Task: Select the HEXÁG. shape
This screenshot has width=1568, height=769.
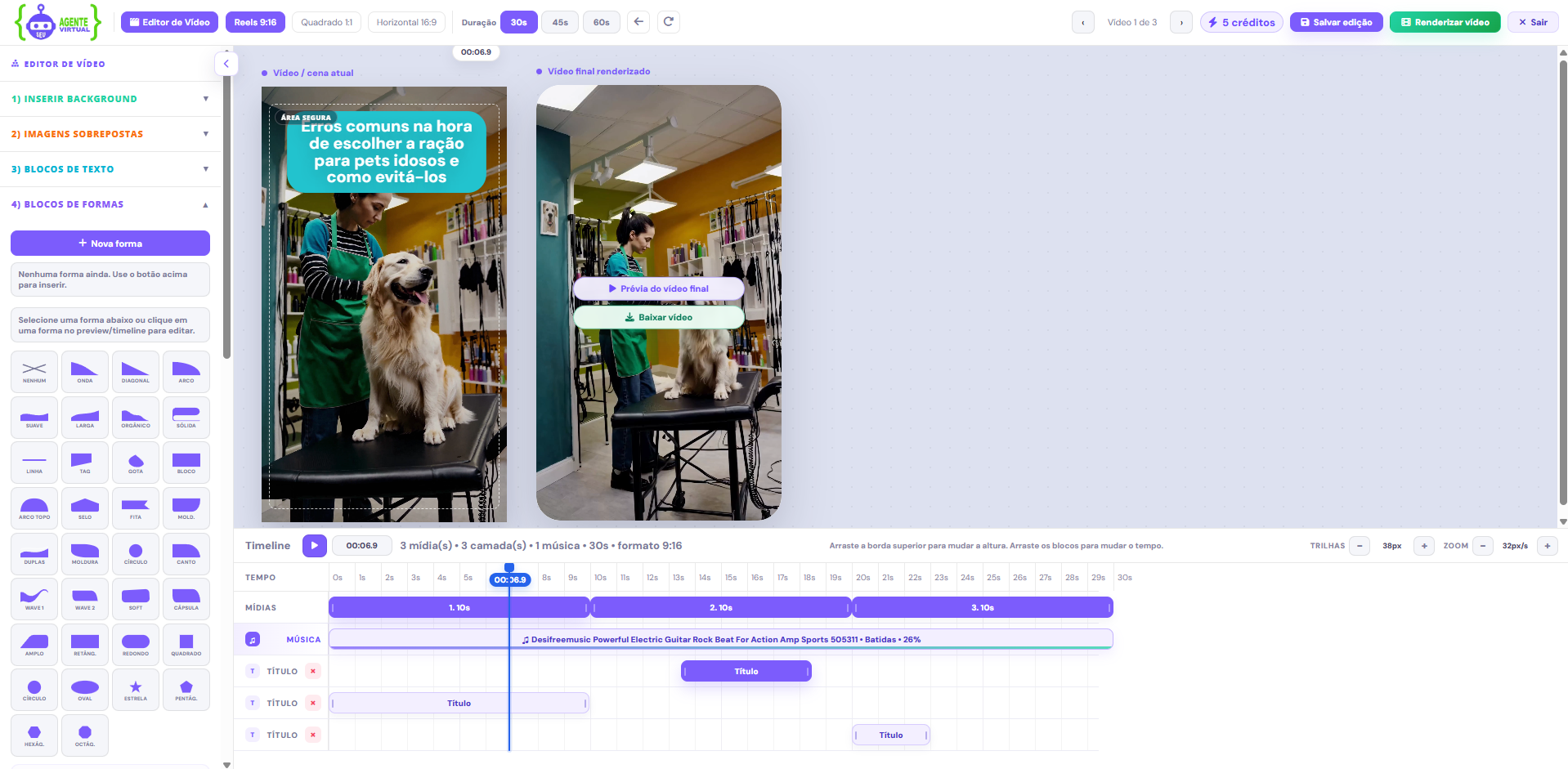Action: [x=34, y=735]
